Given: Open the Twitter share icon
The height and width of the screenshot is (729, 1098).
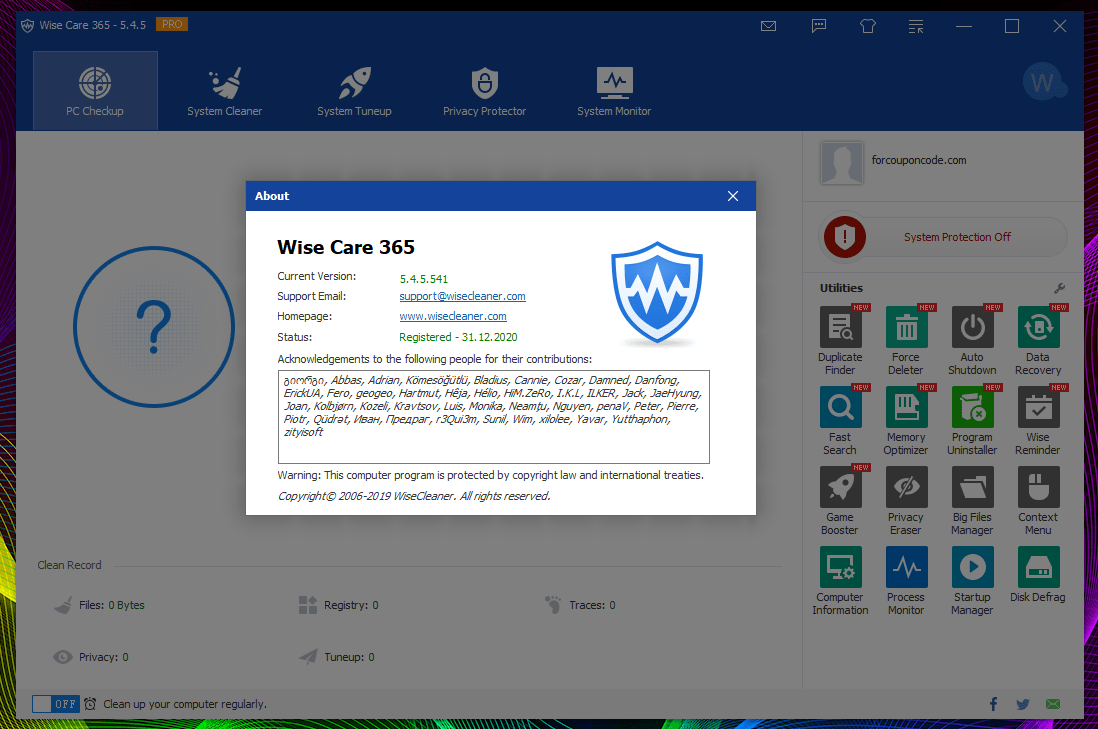Looking at the screenshot, I should click(x=1022, y=704).
